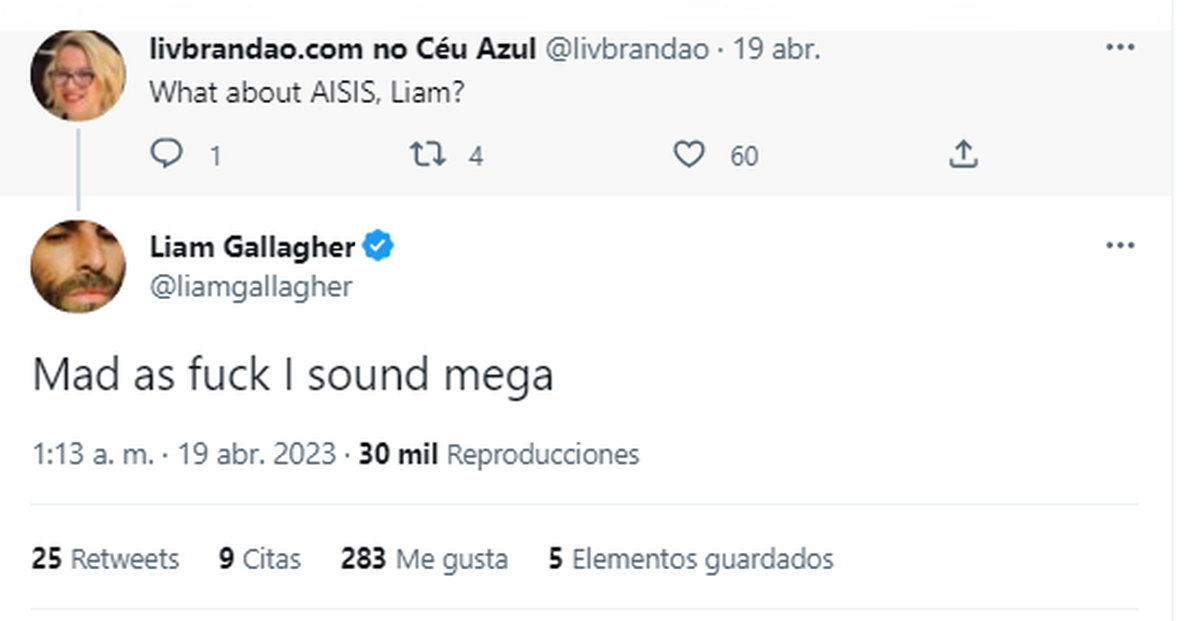Click the verified badge next to Liam Gallagher
The height and width of the screenshot is (621, 1200).
pyautogui.click(x=378, y=246)
